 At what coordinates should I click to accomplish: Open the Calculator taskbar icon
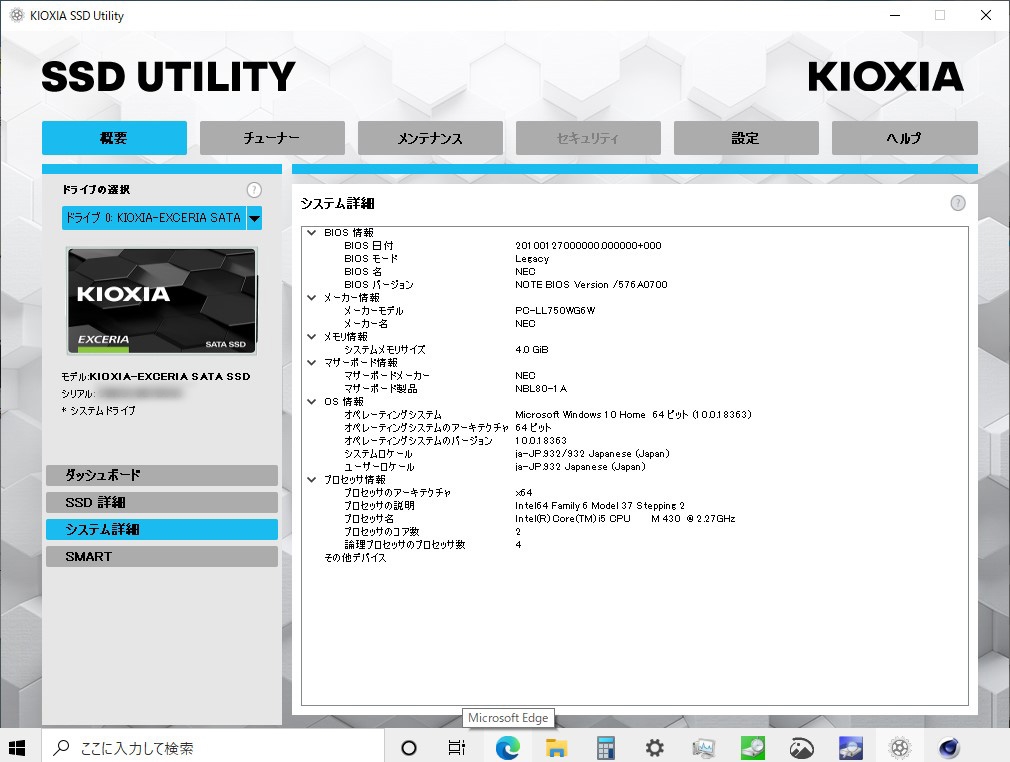(605, 748)
